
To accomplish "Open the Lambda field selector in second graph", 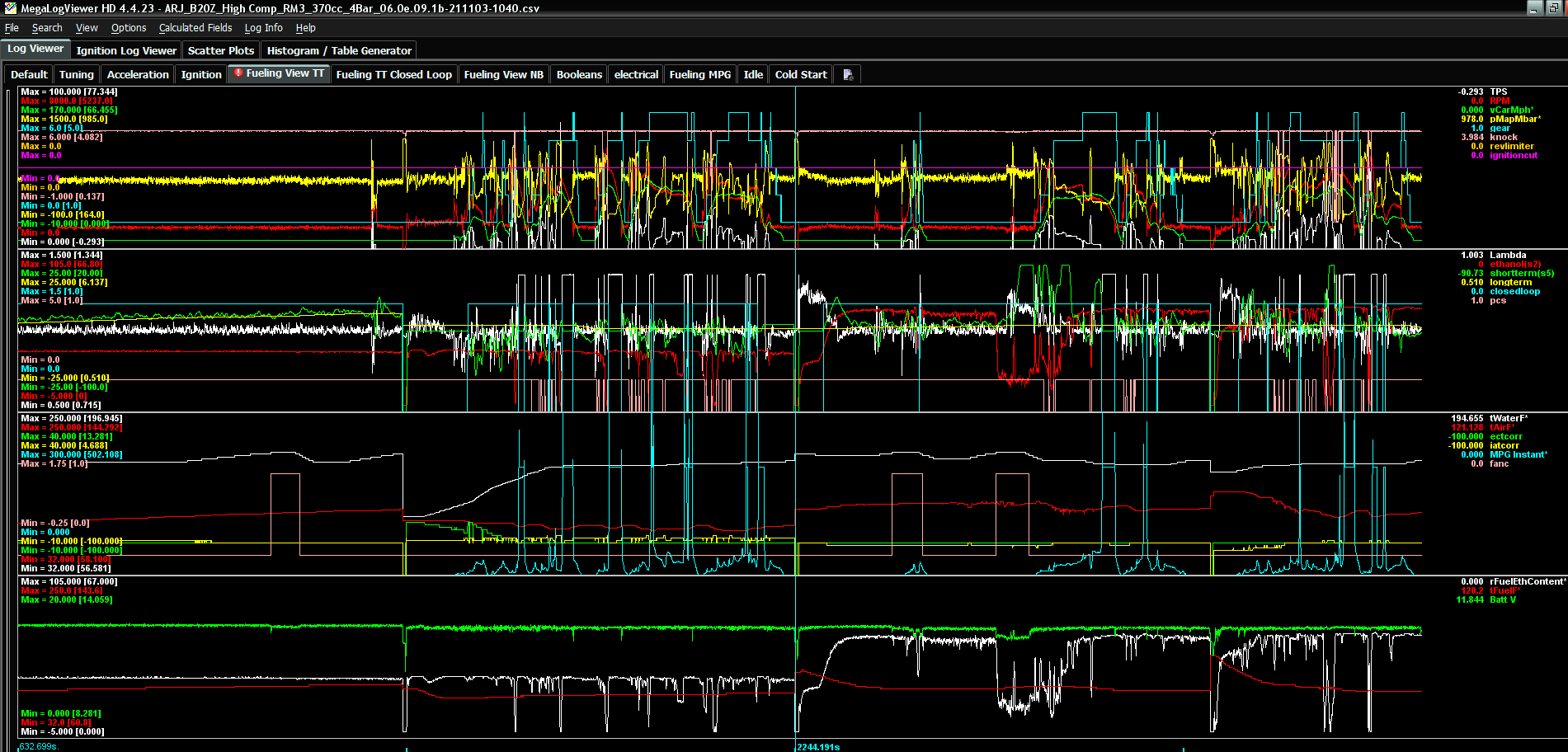I will click(x=1507, y=256).
